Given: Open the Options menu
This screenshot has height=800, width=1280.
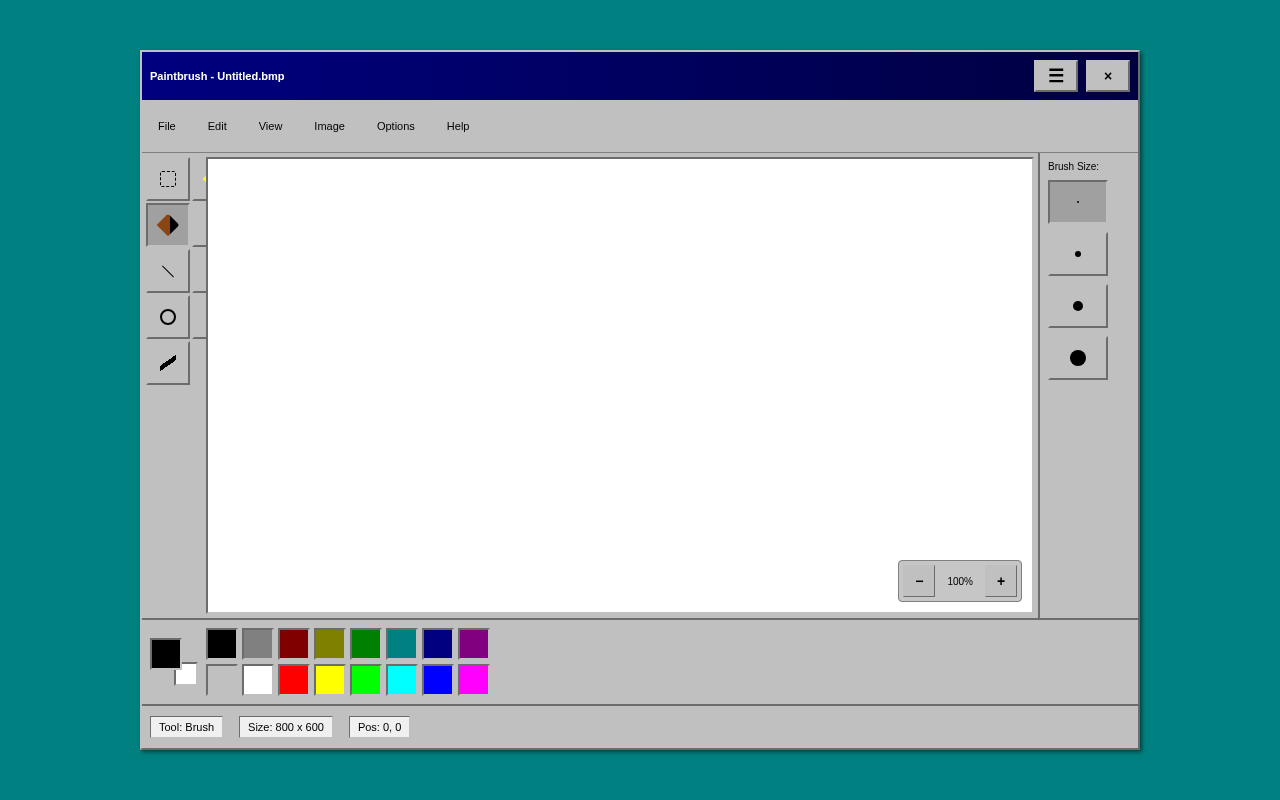Looking at the screenshot, I should (395, 126).
